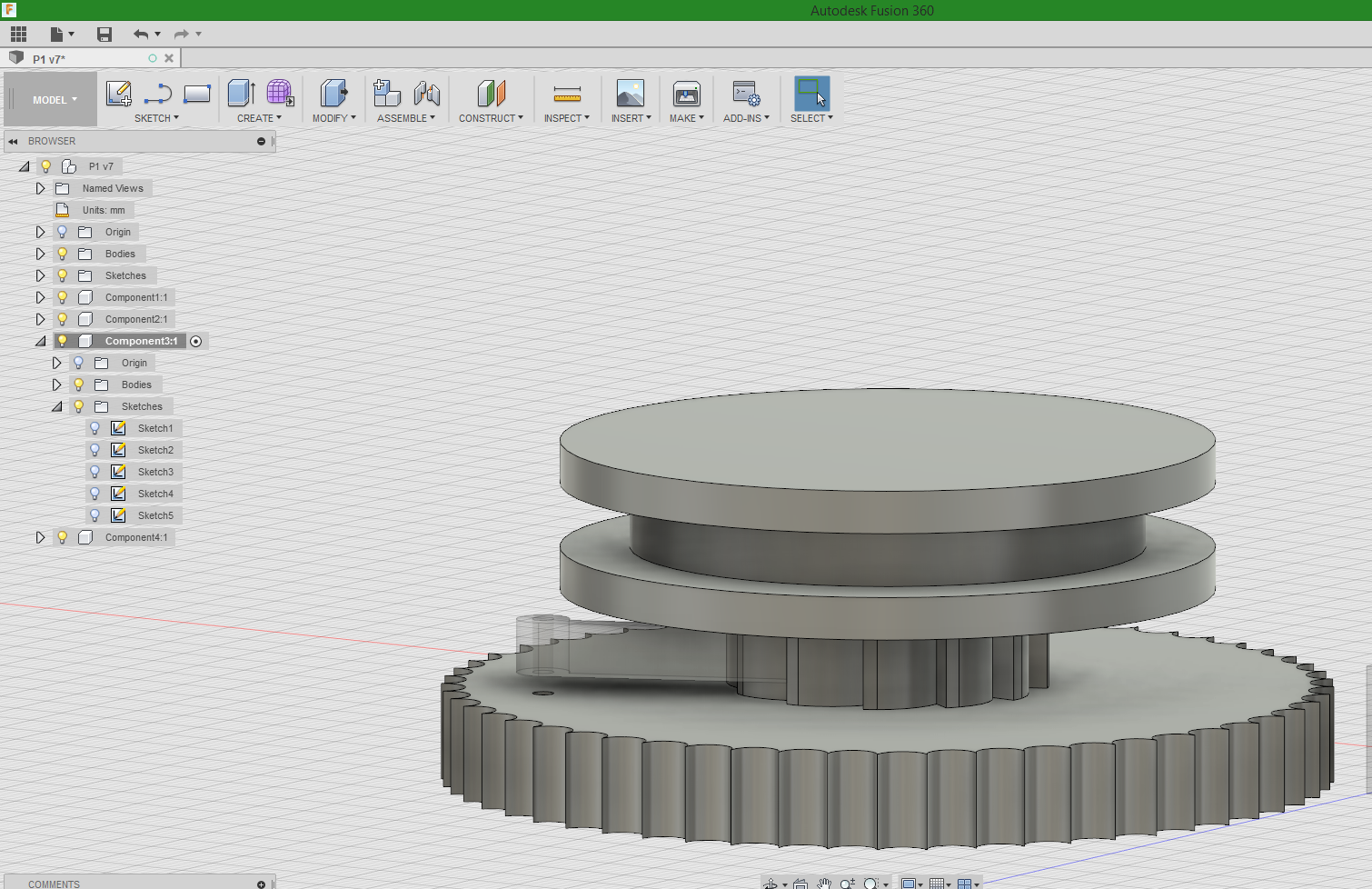The width and height of the screenshot is (1372, 889).
Task: Expand the top-level Sketches folder
Action: point(40,275)
